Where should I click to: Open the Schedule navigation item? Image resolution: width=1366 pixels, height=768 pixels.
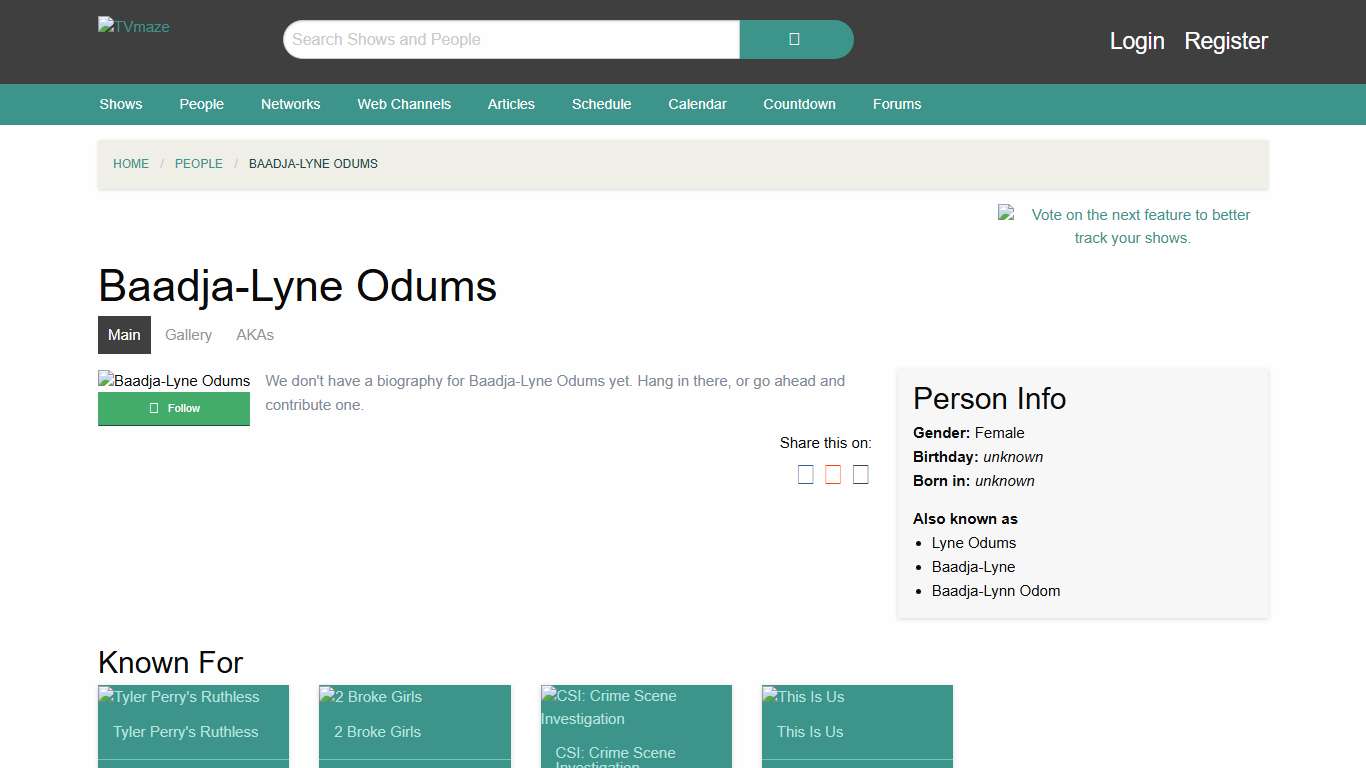pos(601,104)
